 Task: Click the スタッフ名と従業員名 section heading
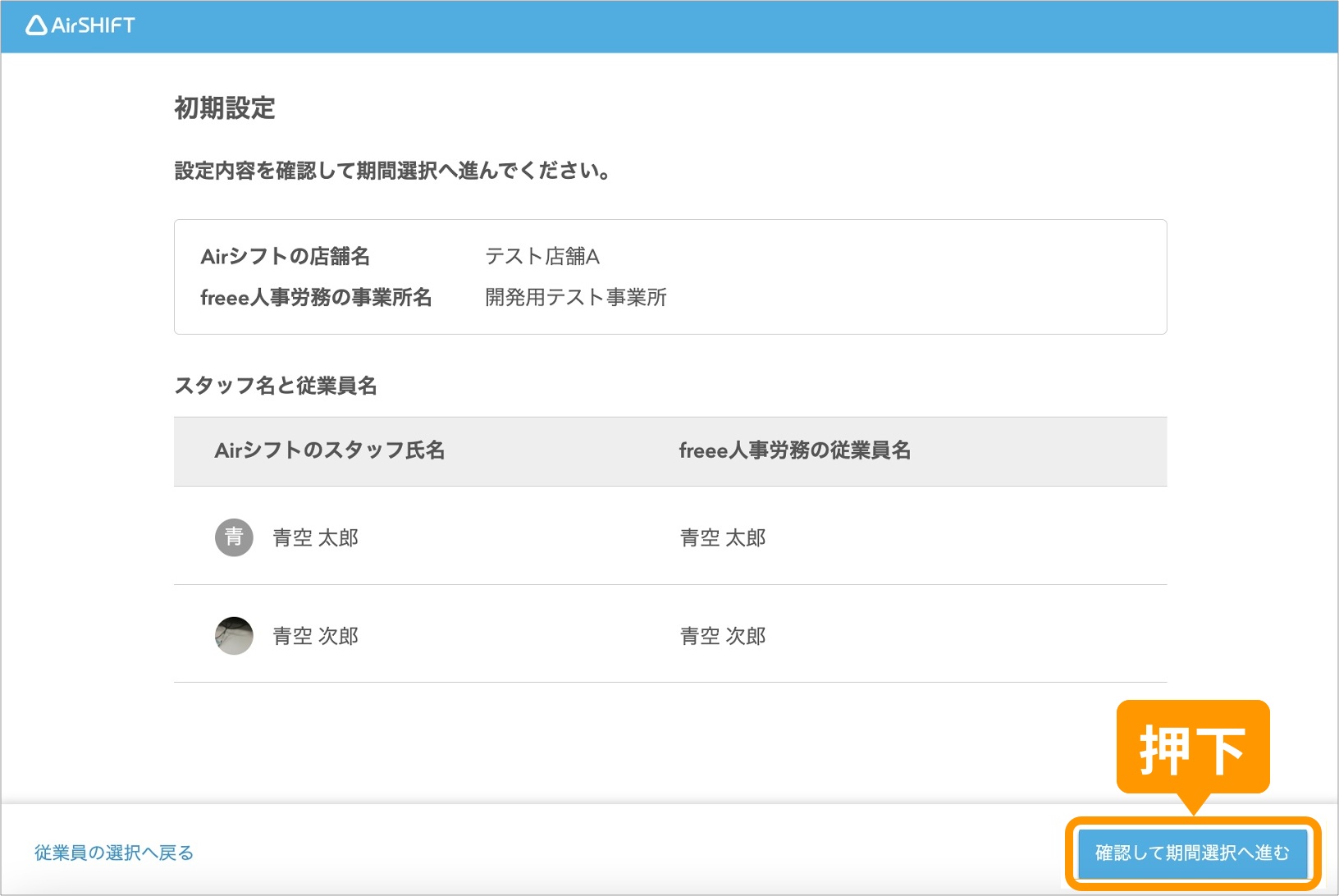(275, 386)
